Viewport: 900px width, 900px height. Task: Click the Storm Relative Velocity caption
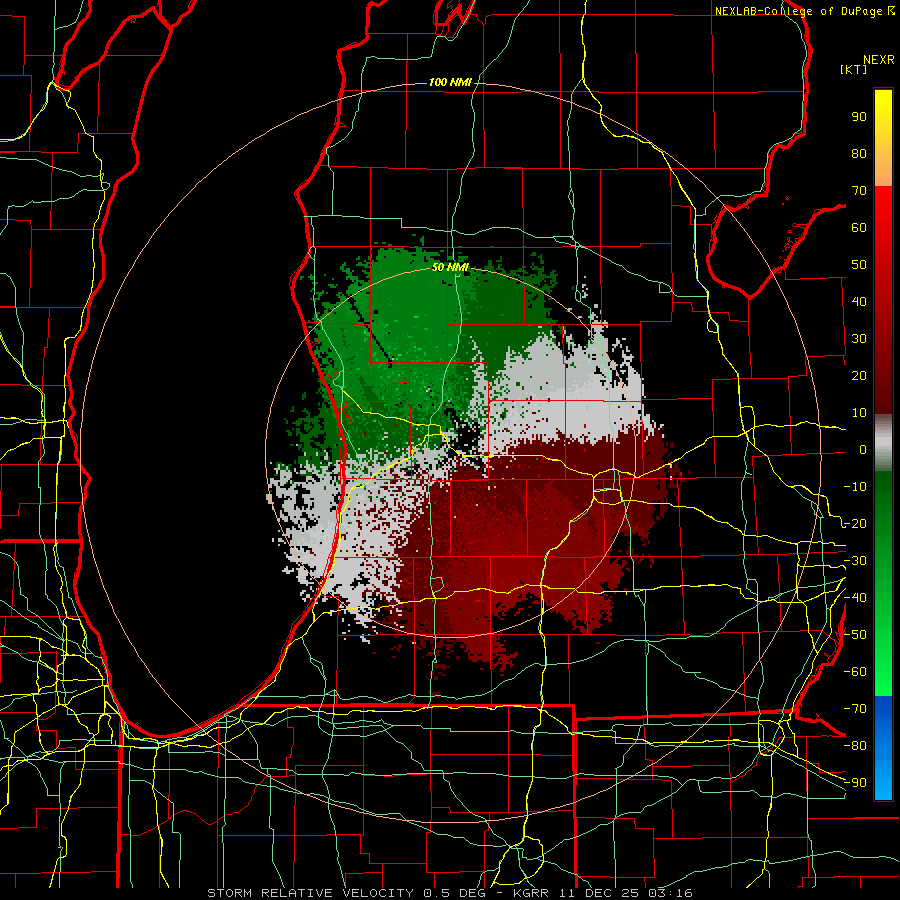[450, 893]
